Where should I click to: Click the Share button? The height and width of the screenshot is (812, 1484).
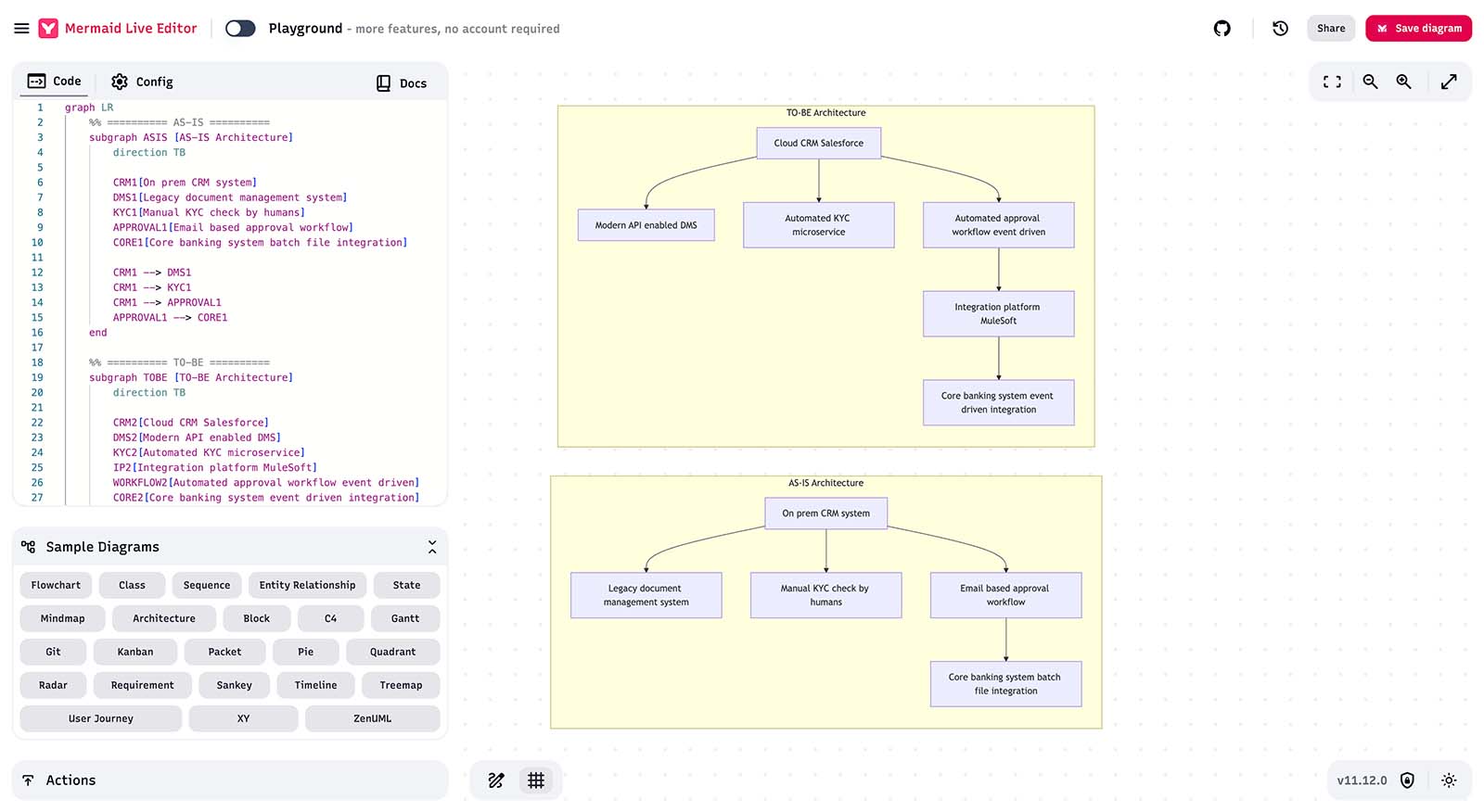1330,29
